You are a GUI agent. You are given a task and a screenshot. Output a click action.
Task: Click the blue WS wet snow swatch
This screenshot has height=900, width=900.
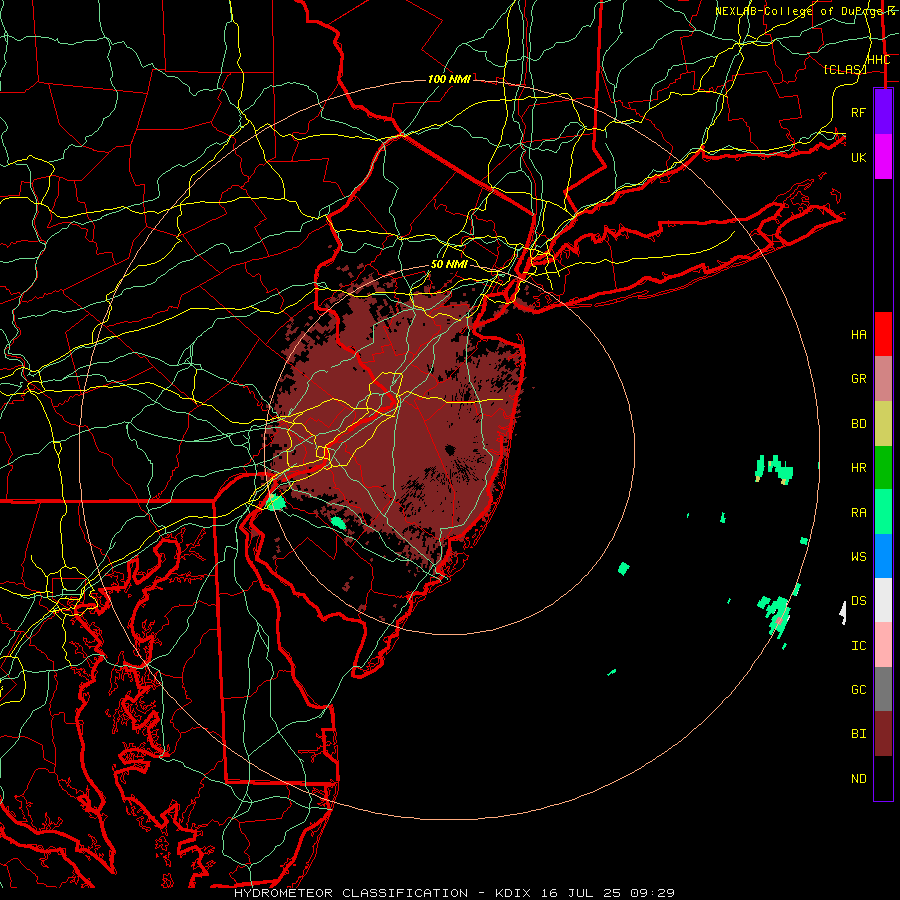point(883,556)
